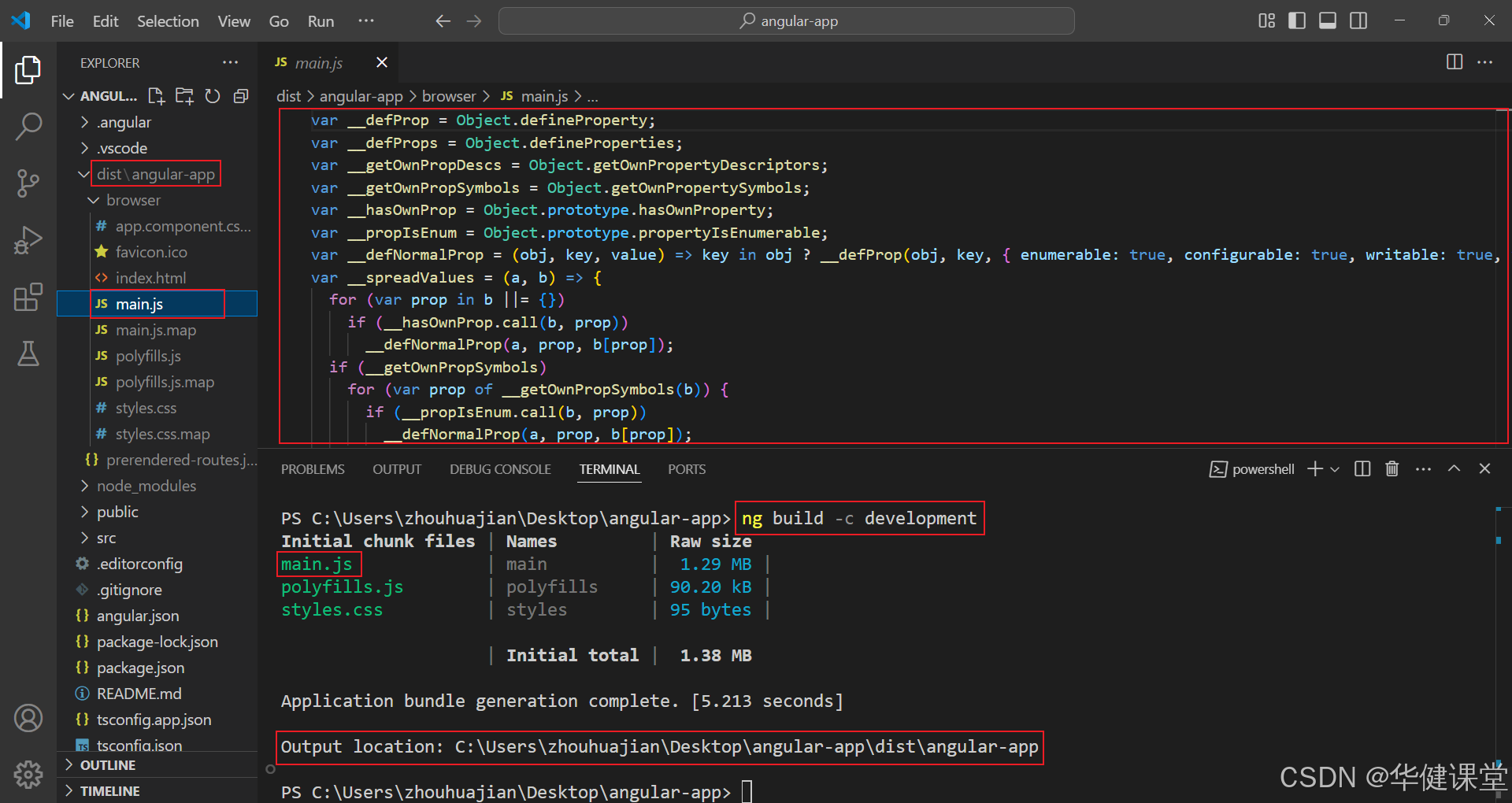Open terminal panel more actions

click(x=1423, y=469)
